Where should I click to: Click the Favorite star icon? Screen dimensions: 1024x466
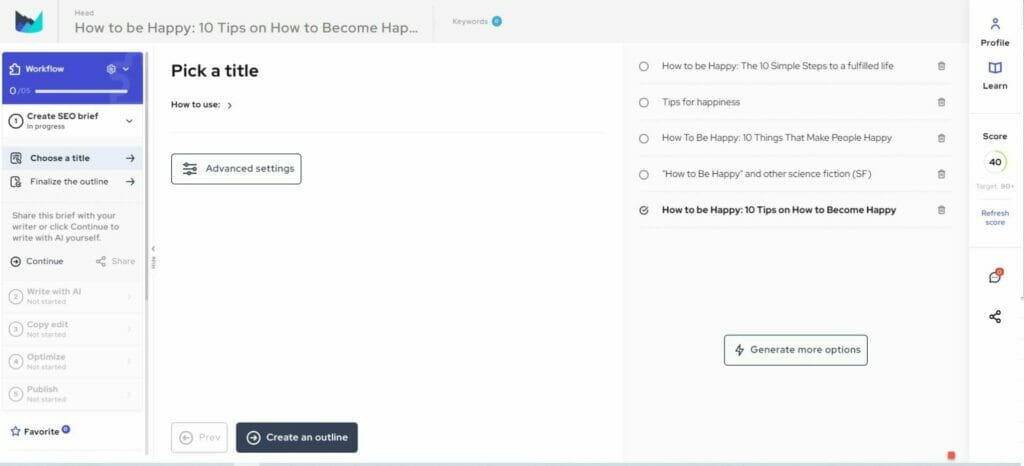pyautogui.click(x=16, y=431)
